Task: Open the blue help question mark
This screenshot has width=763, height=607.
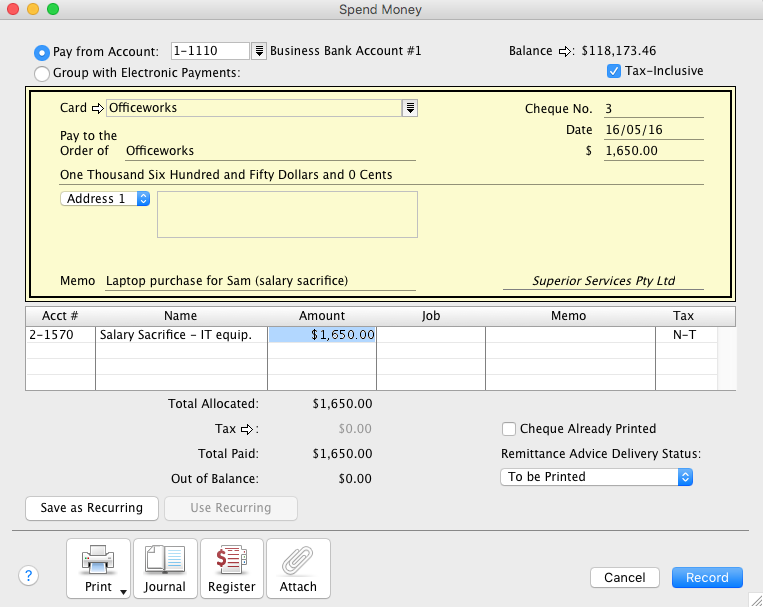Action: [28, 575]
